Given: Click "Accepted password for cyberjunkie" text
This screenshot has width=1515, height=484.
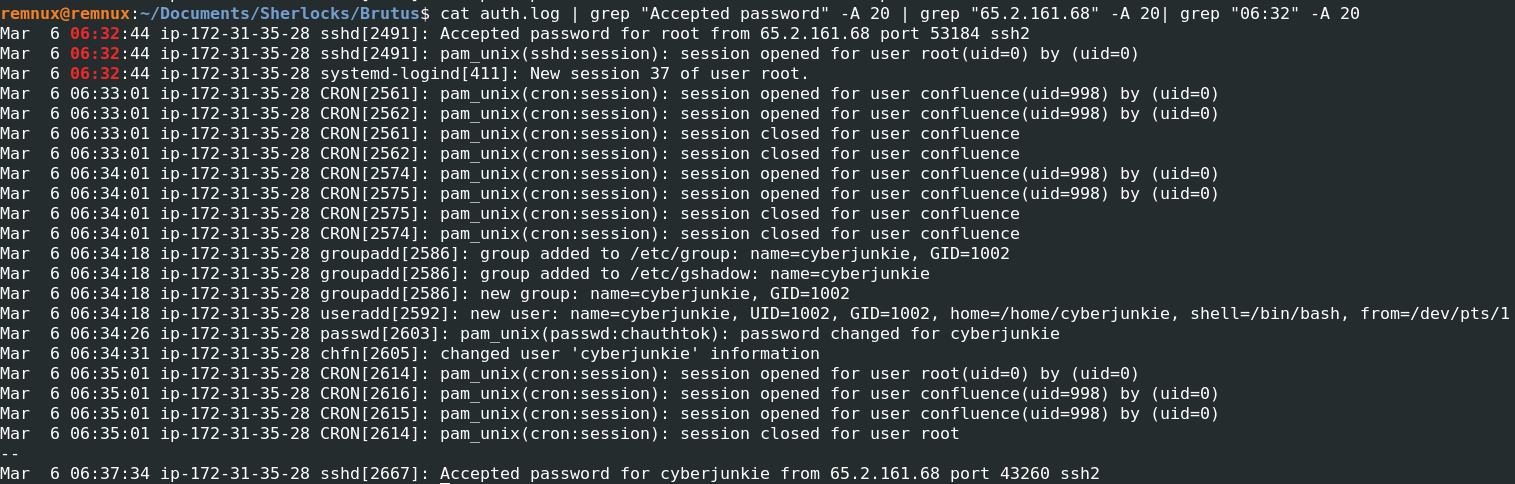Looking at the screenshot, I should click(600, 473).
